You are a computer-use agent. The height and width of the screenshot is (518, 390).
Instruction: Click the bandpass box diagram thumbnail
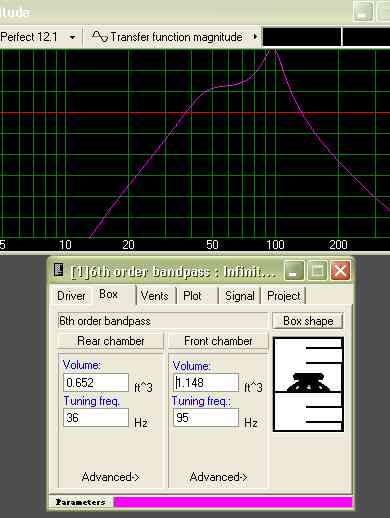308,384
